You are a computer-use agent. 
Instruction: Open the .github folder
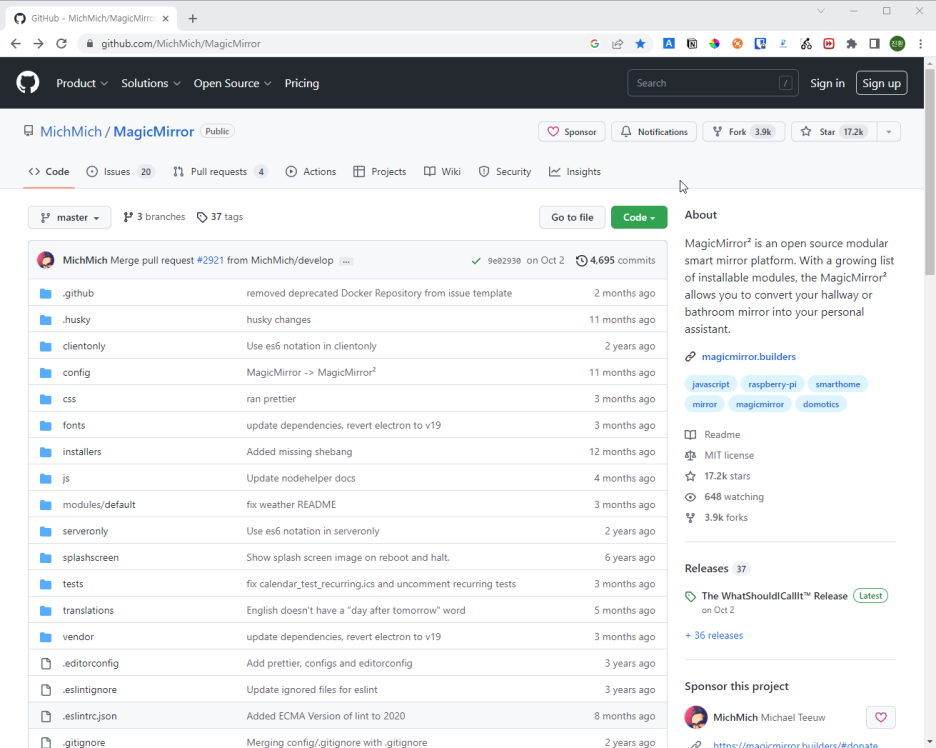[x=78, y=293]
